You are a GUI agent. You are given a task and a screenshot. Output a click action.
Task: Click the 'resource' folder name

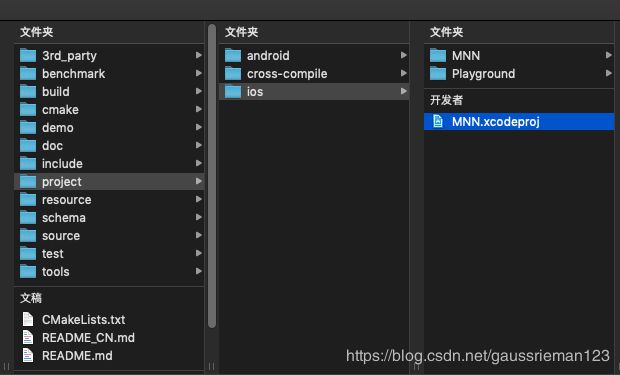pos(66,200)
